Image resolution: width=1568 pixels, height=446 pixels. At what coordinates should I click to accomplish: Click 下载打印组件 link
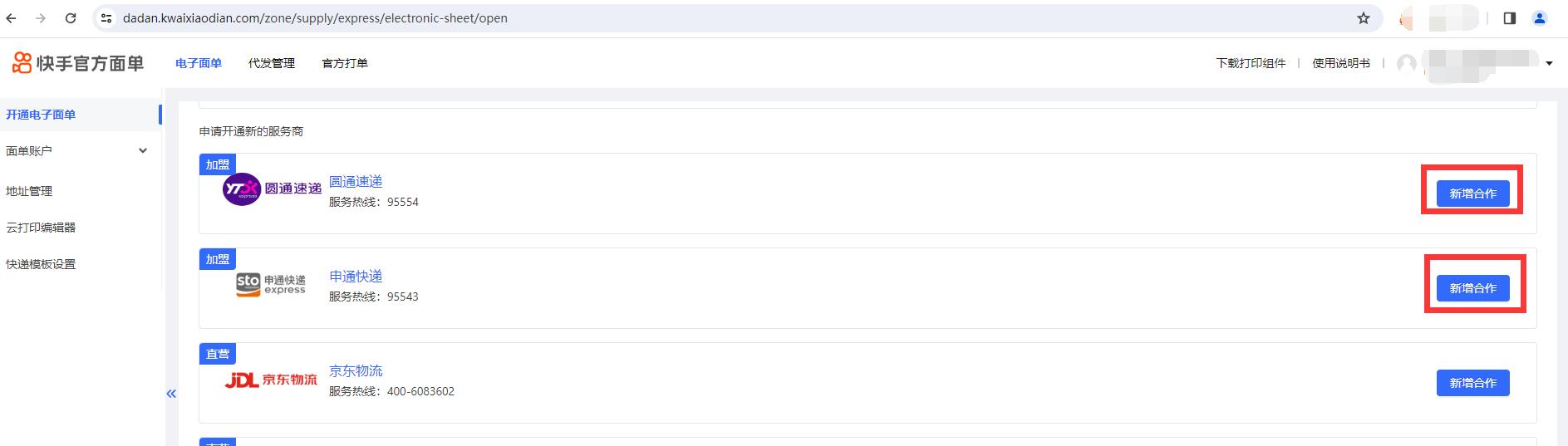[x=1251, y=63]
